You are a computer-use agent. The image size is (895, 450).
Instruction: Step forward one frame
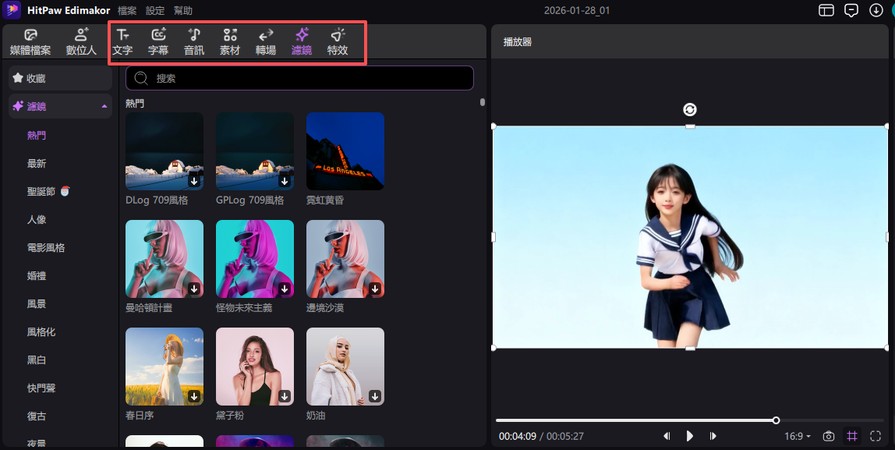712,436
